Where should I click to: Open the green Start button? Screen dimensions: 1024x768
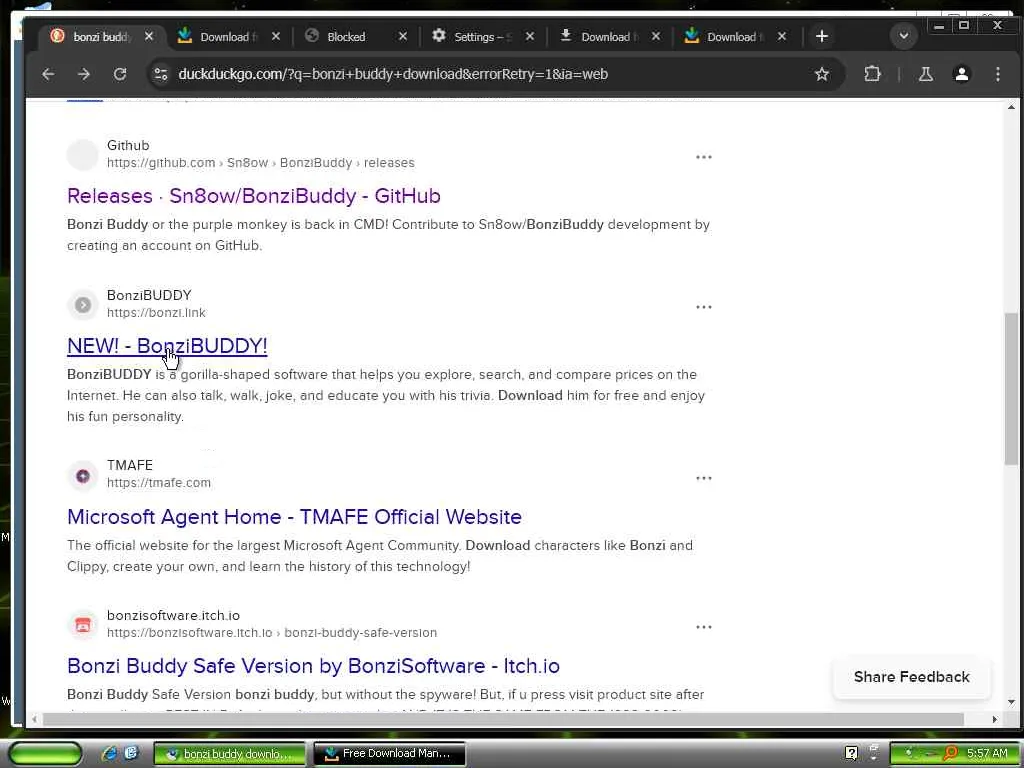(45, 754)
